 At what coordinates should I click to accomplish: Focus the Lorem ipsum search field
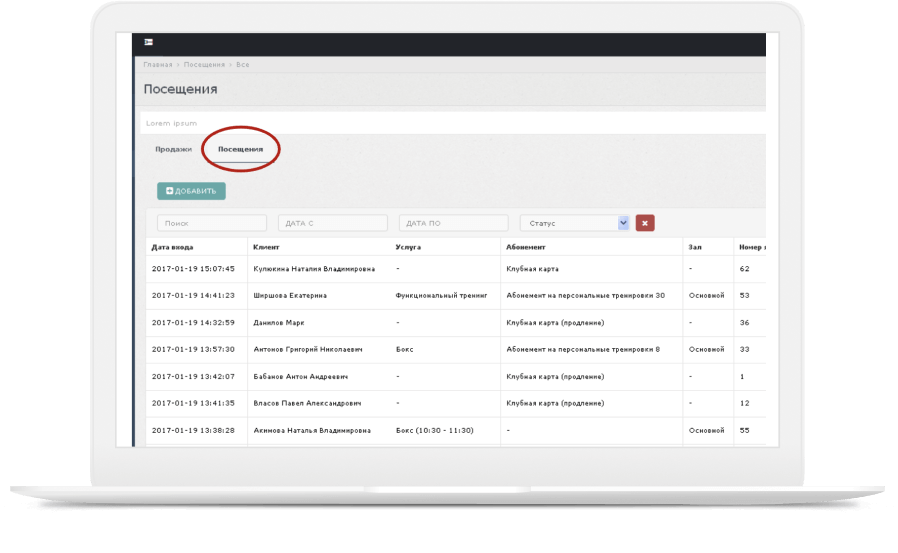pos(452,123)
